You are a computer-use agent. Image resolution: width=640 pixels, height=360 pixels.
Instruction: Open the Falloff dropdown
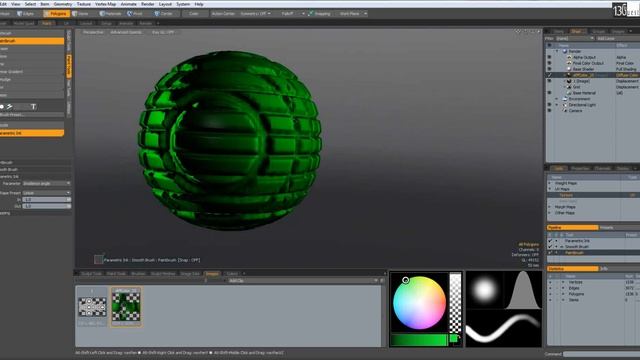coord(292,13)
